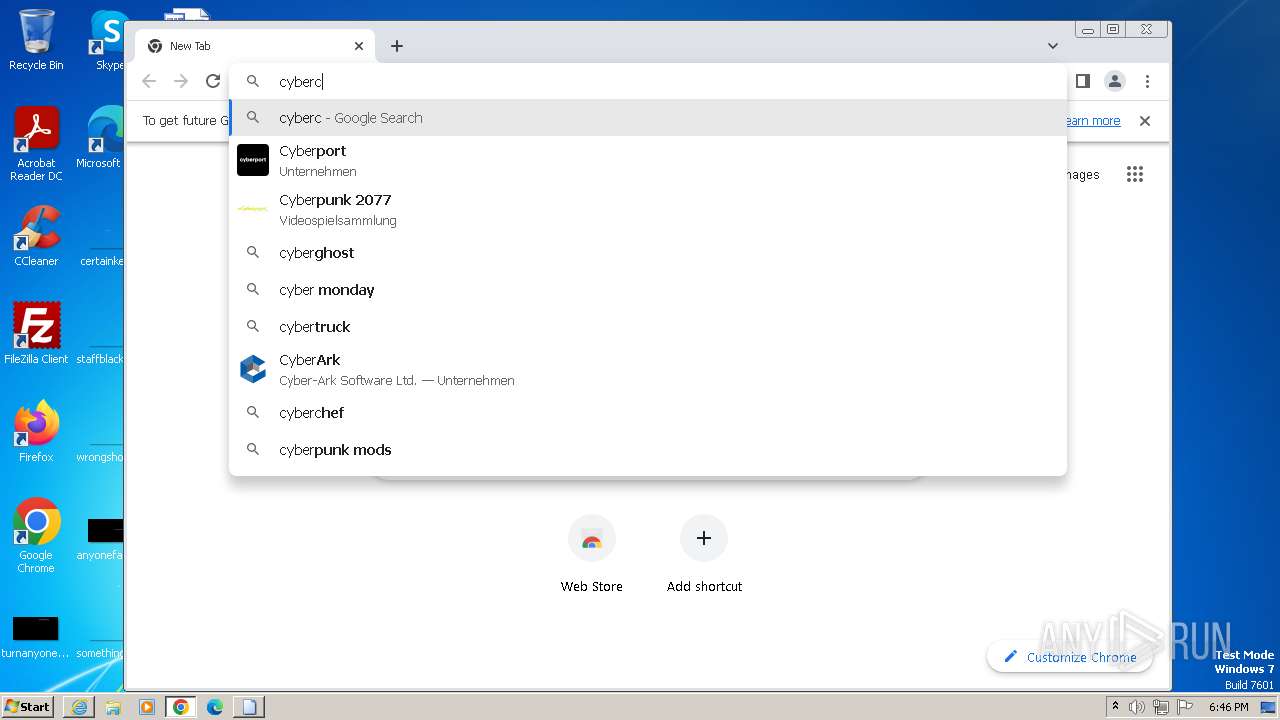
Task: Click the CyberArk logo thumbnail
Action: 253,369
